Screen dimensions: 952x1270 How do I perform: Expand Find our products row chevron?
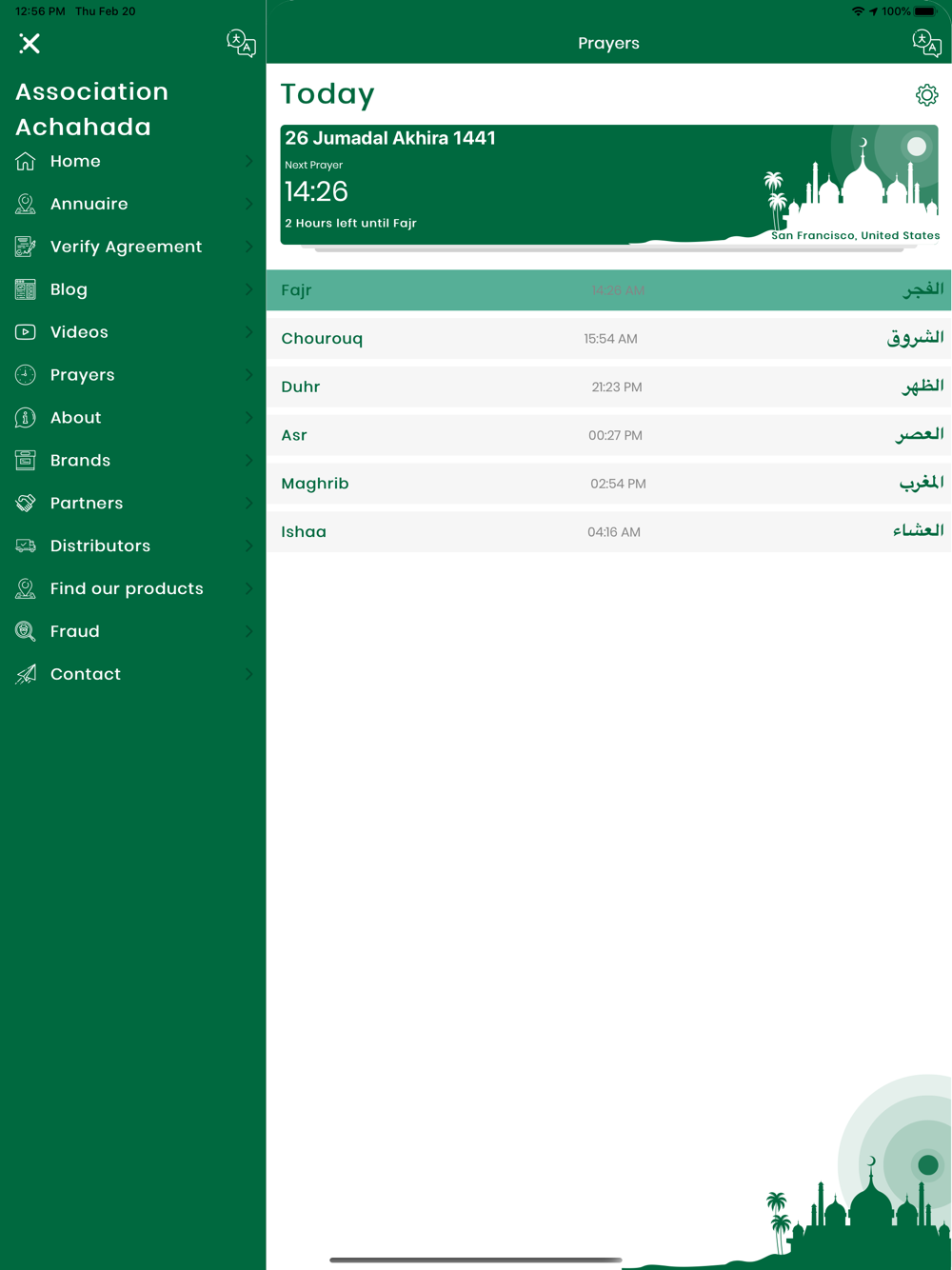(x=249, y=588)
